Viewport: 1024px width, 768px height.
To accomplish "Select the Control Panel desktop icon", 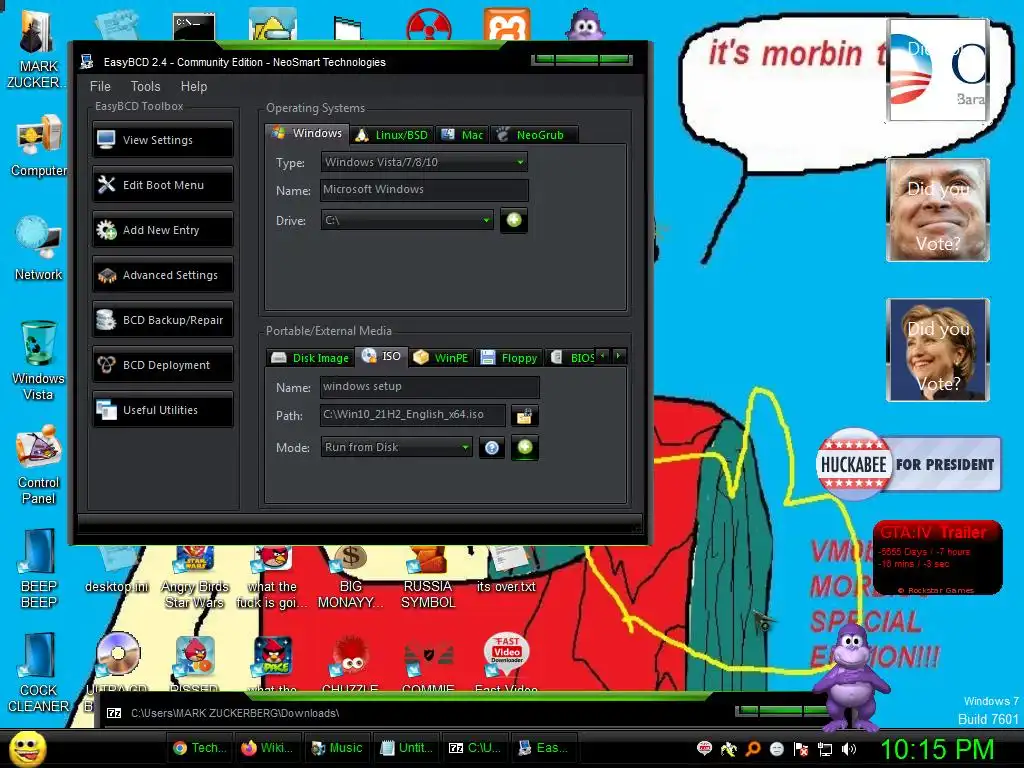I will tap(39, 465).
